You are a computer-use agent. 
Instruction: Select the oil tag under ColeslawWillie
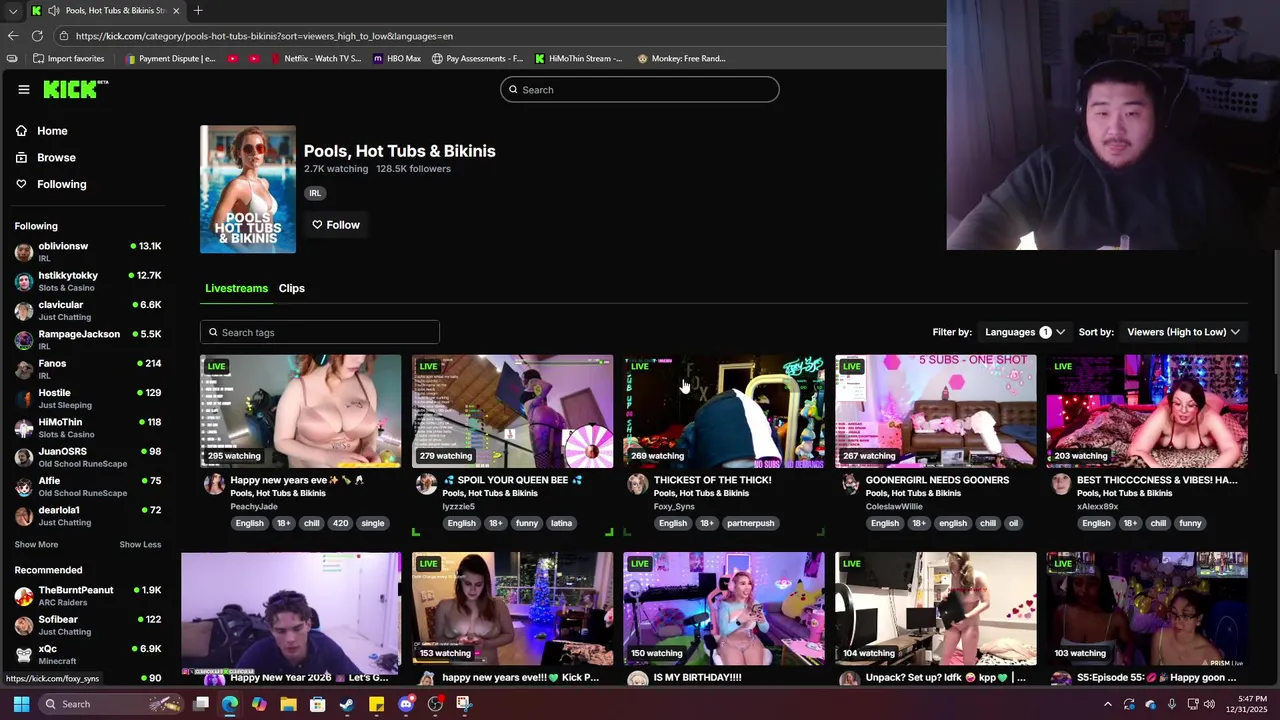1013,523
